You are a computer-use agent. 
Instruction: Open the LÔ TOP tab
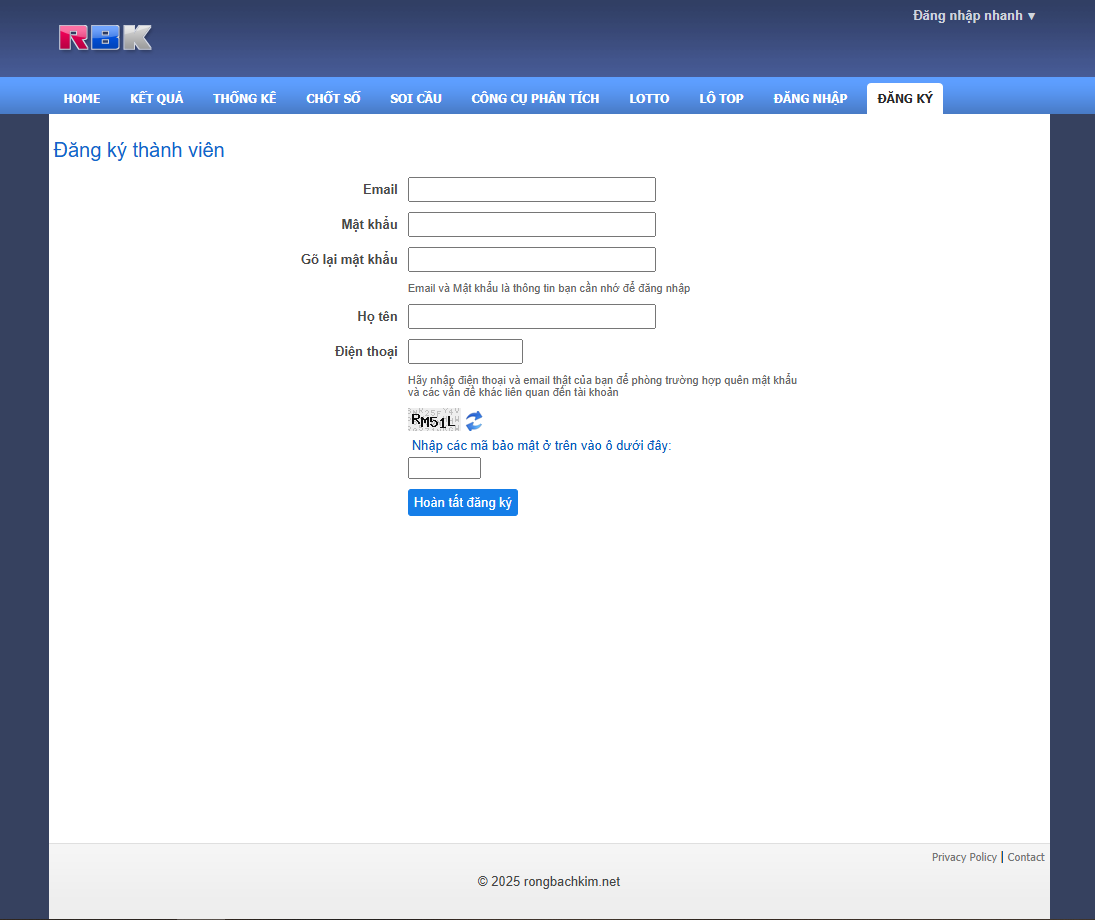[x=721, y=98]
